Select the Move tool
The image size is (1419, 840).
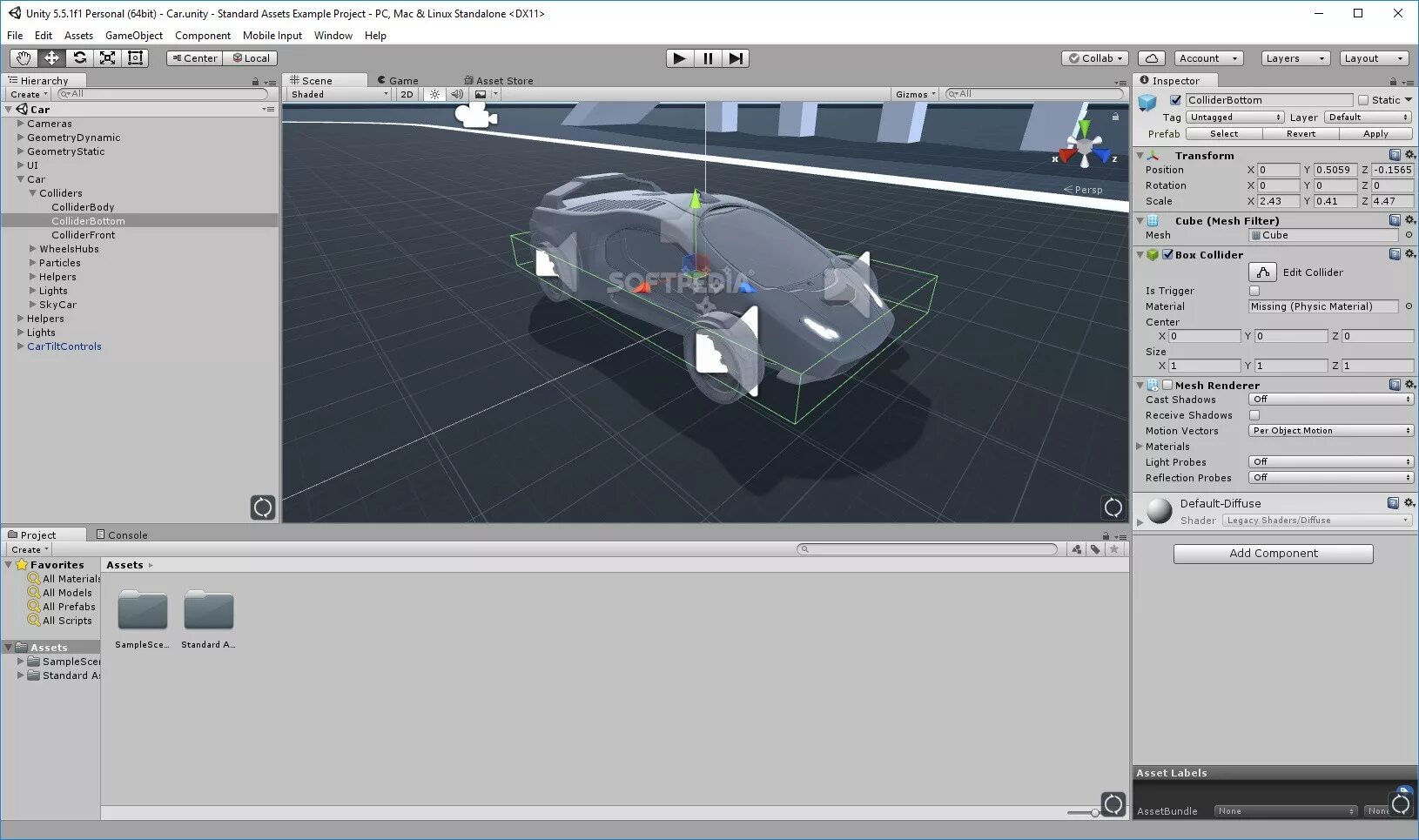click(x=51, y=58)
